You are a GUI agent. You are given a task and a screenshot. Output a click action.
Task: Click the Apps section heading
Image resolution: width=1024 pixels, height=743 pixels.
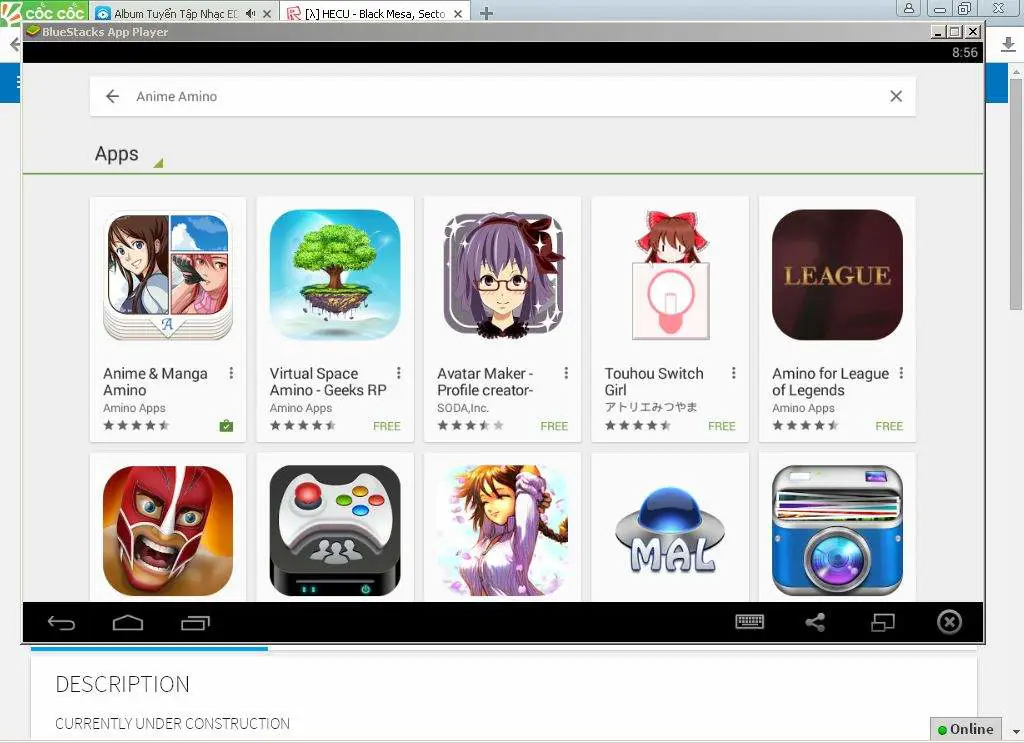pyautogui.click(x=116, y=153)
